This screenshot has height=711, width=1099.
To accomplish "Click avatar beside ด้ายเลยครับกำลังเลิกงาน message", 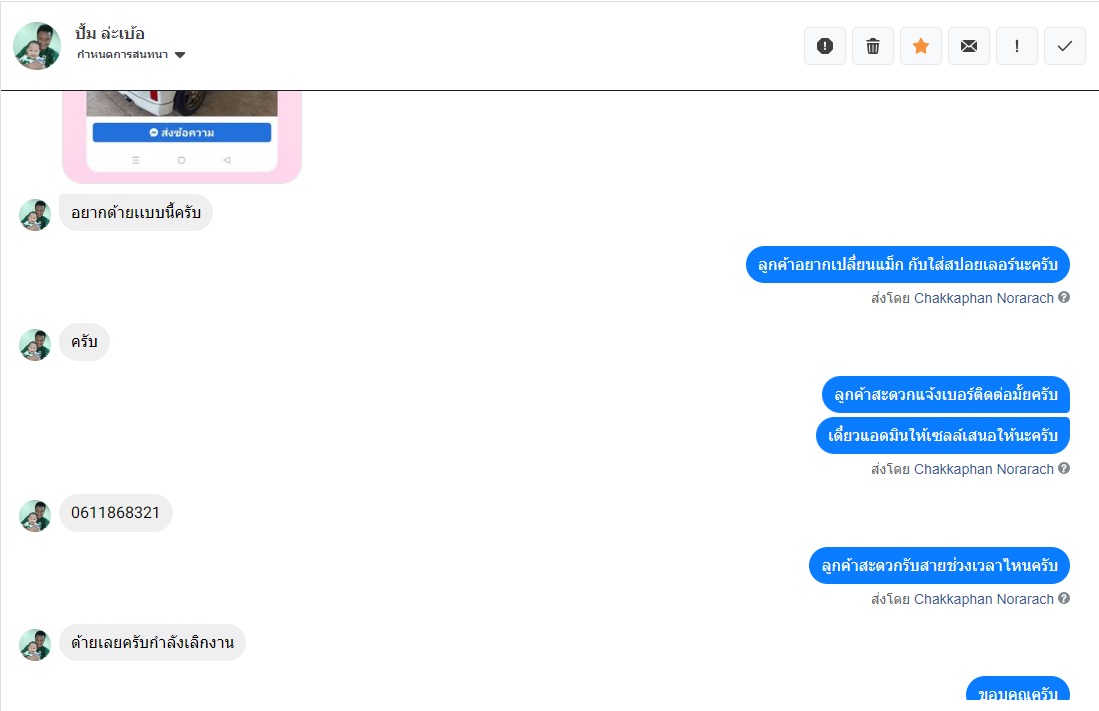I will 35,645.
